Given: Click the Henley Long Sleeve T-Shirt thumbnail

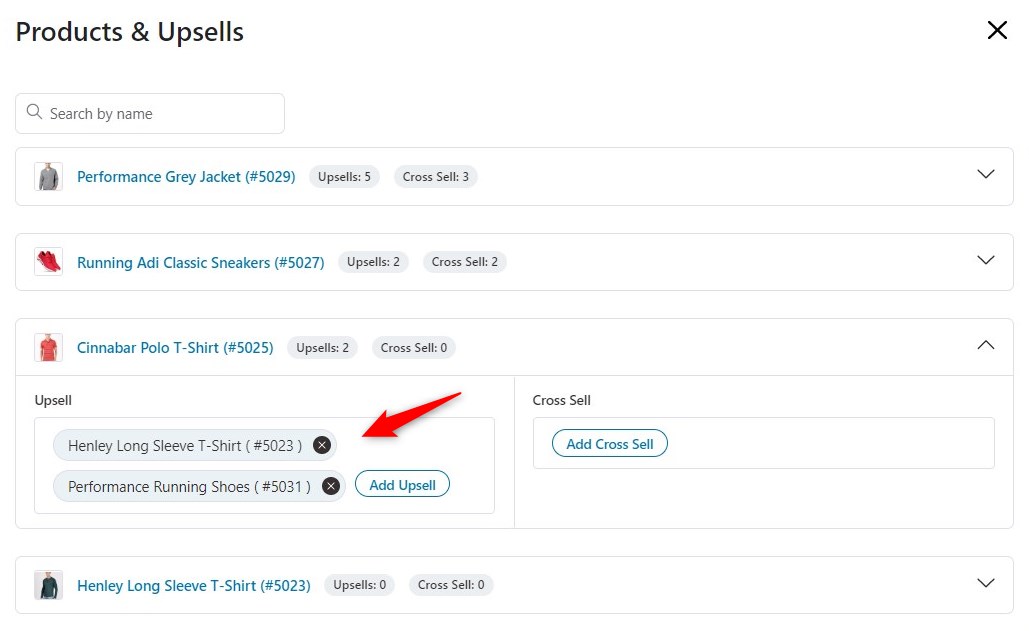Looking at the screenshot, I should [x=48, y=584].
